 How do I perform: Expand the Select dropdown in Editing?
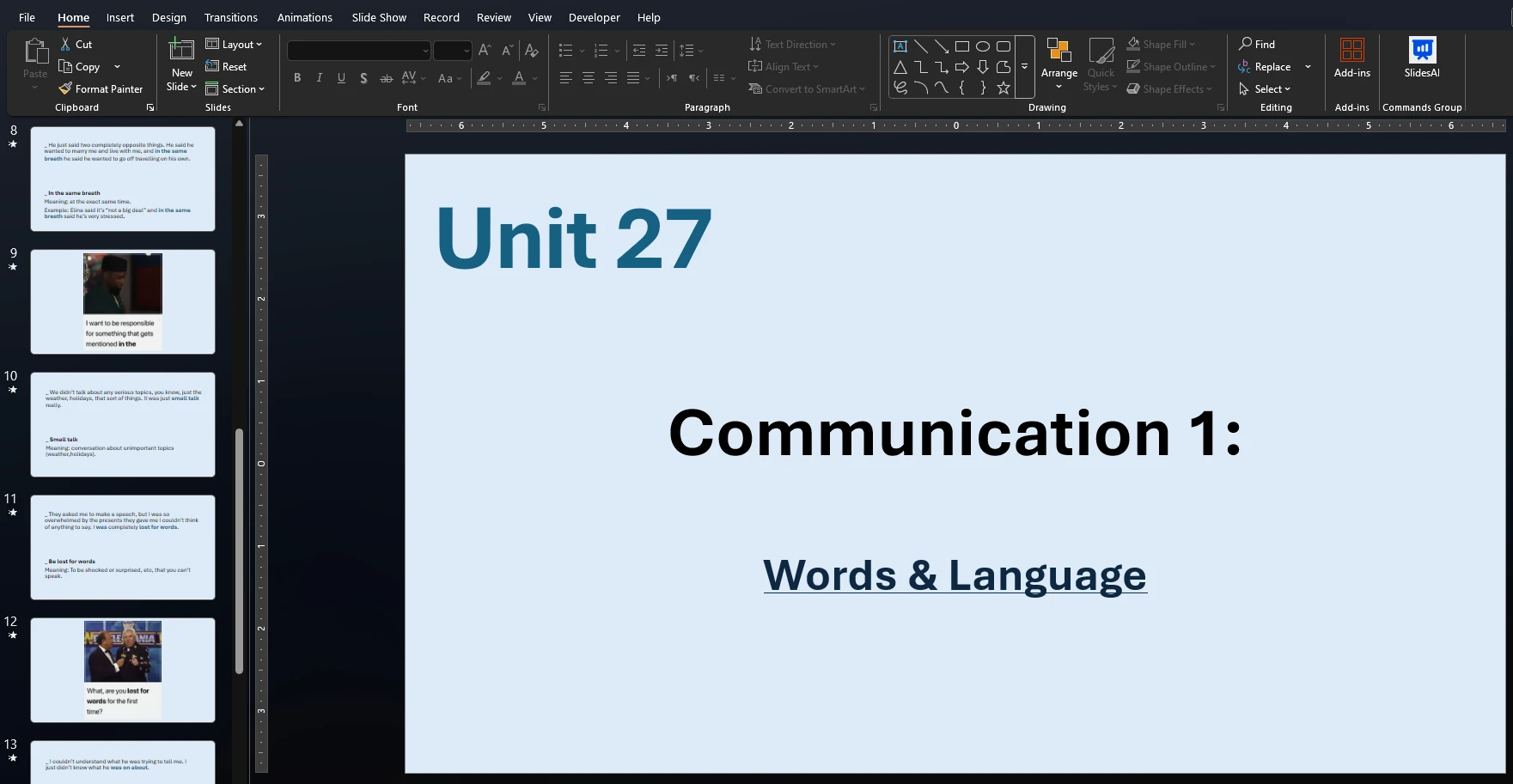point(1272,89)
